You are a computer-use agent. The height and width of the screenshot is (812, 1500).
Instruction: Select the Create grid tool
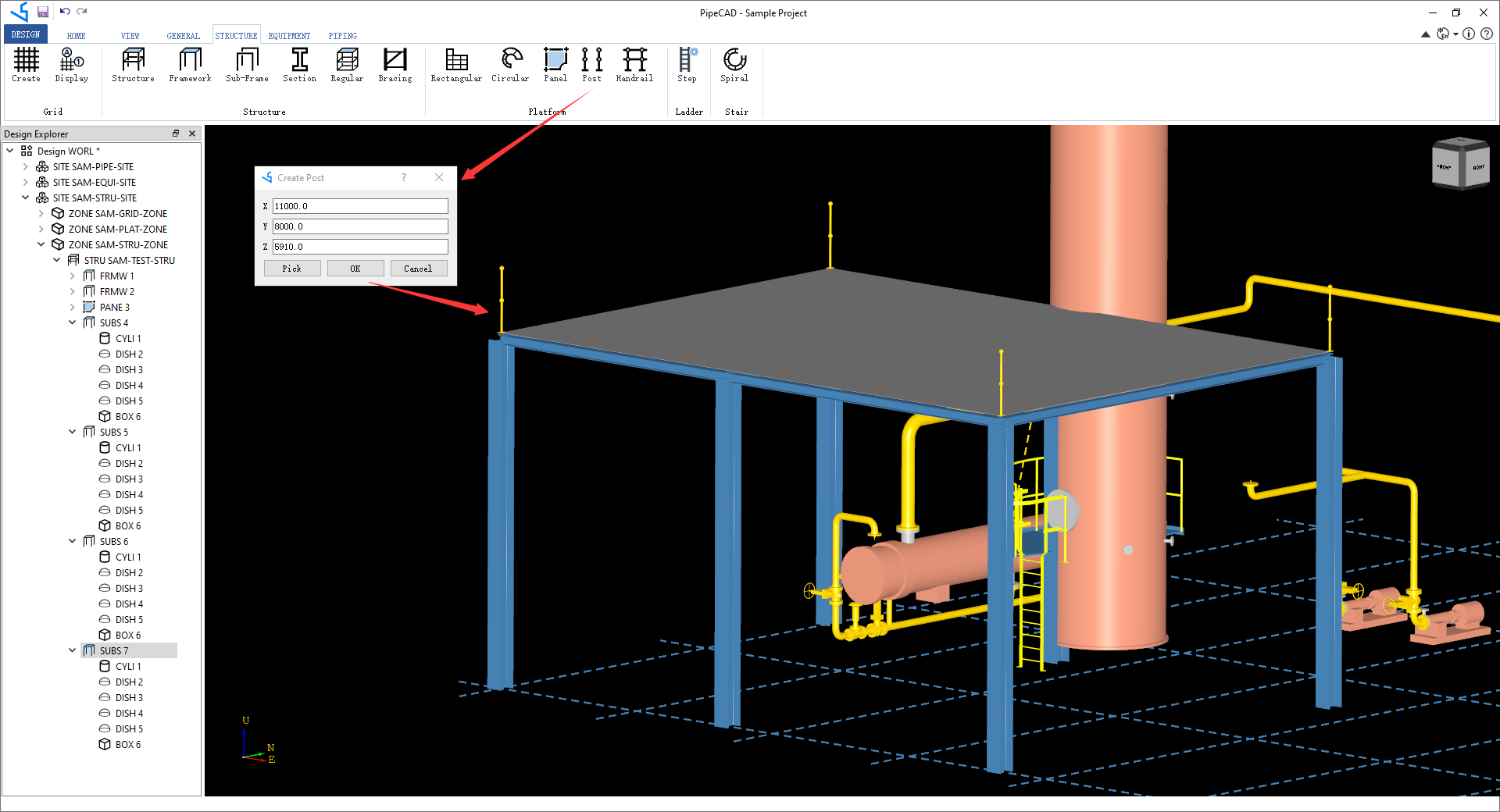click(x=26, y=66)
